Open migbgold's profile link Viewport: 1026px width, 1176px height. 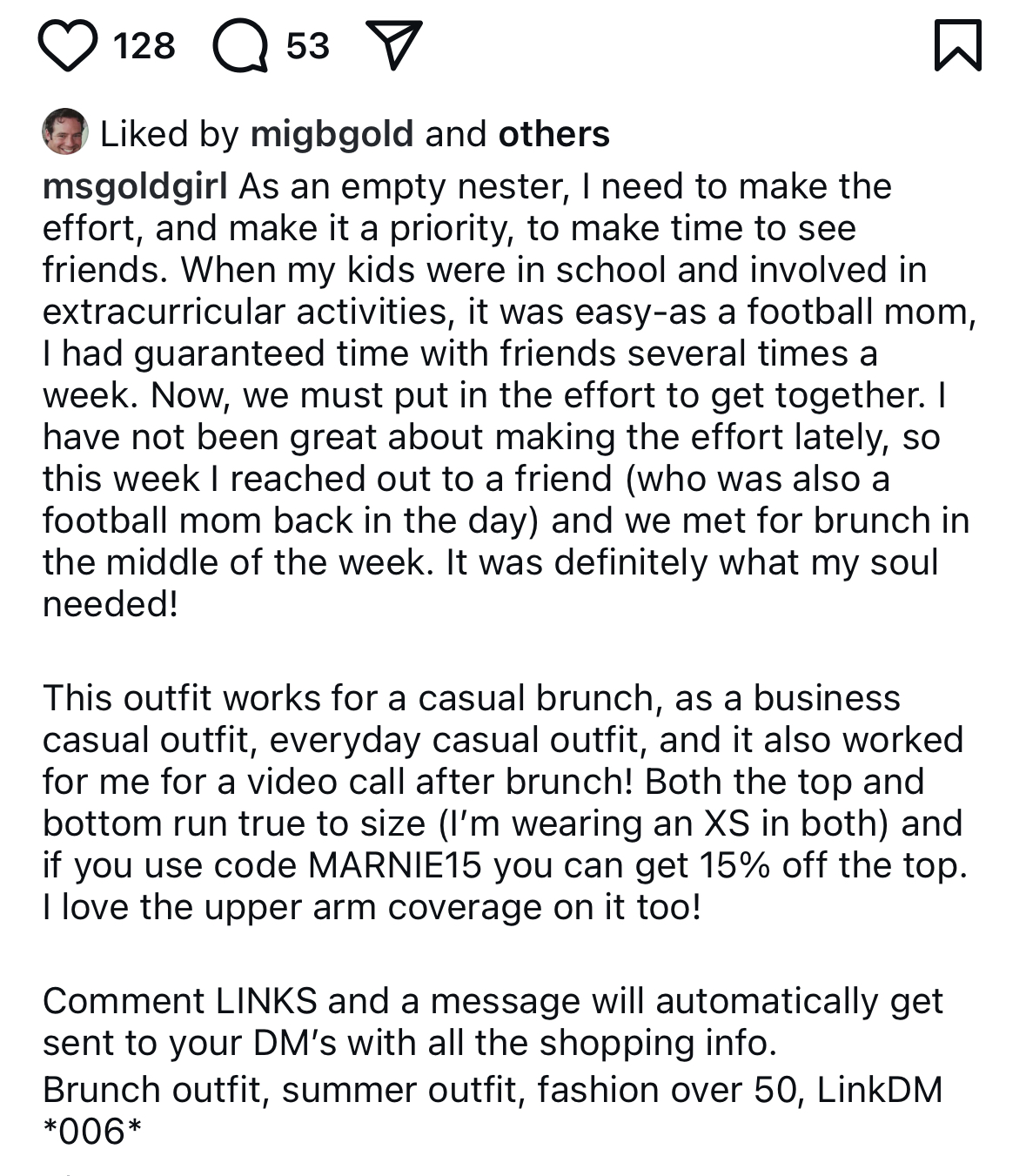click(332, 134)
